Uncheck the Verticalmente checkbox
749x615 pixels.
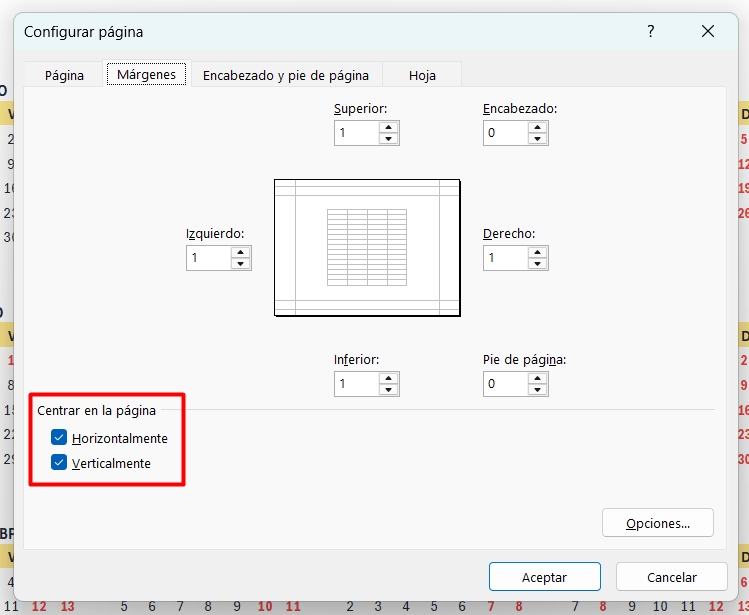point(59,463)
